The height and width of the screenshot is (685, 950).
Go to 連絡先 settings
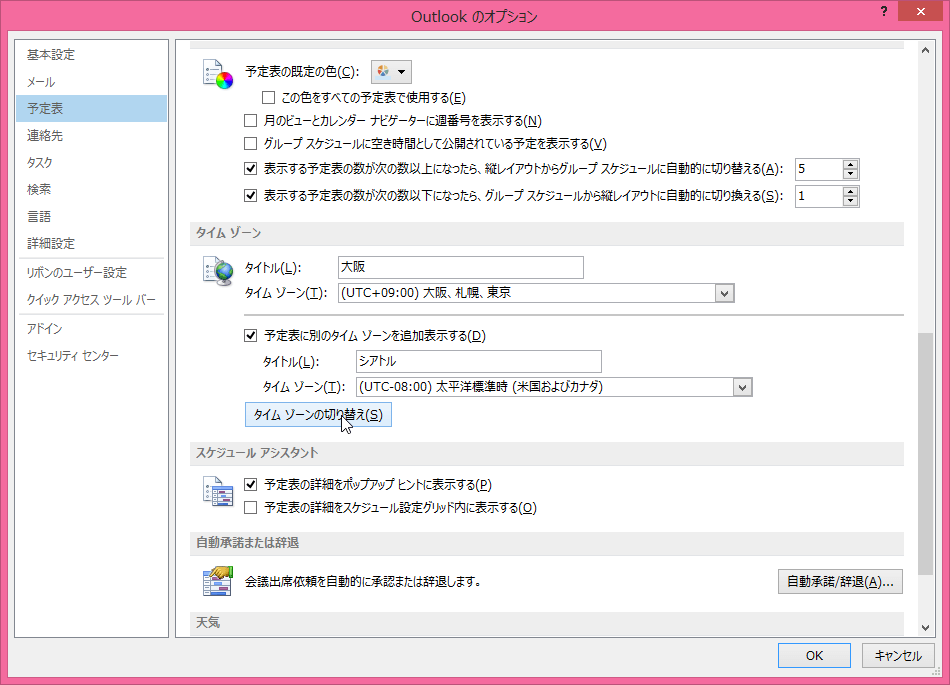(91, 136)
